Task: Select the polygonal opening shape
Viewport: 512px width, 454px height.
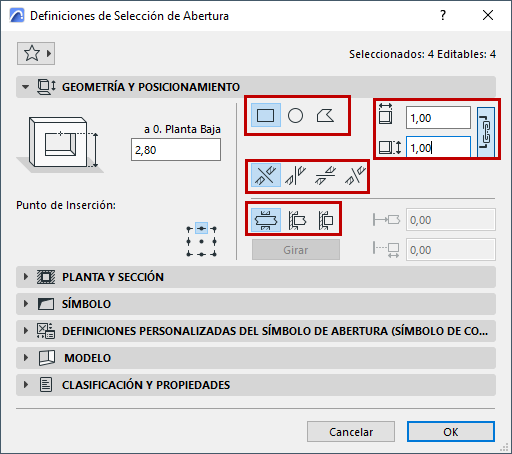Action: (x=325, y=115)
